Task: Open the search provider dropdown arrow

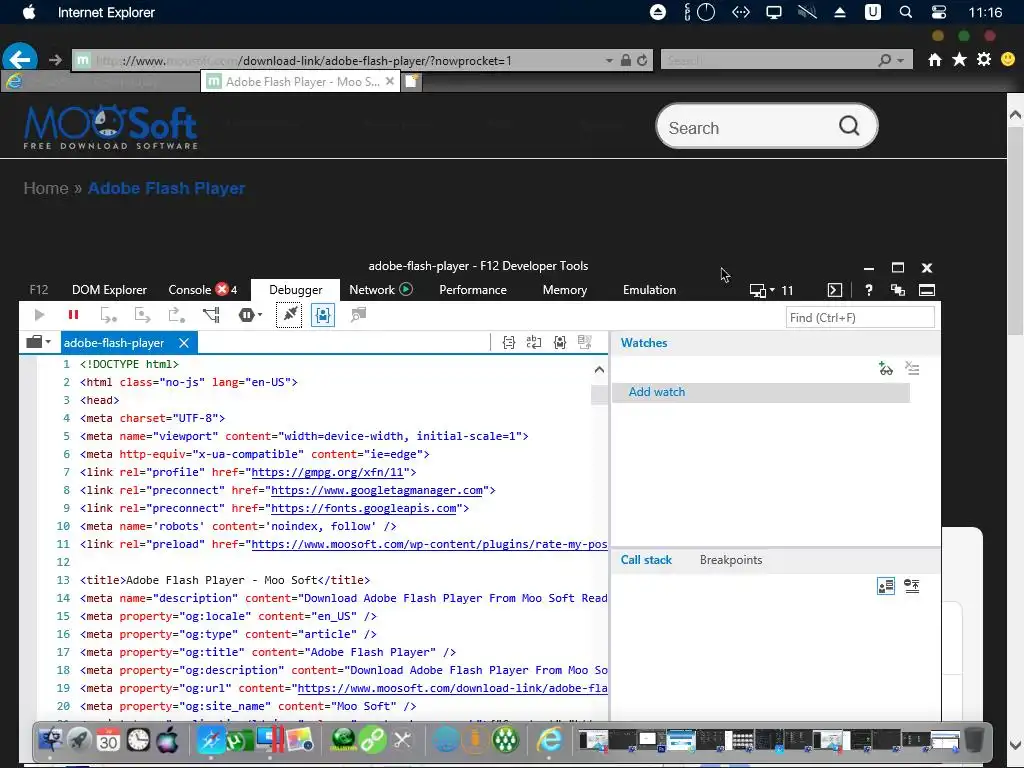Action: pyautogui.click(x=901, y=61)
